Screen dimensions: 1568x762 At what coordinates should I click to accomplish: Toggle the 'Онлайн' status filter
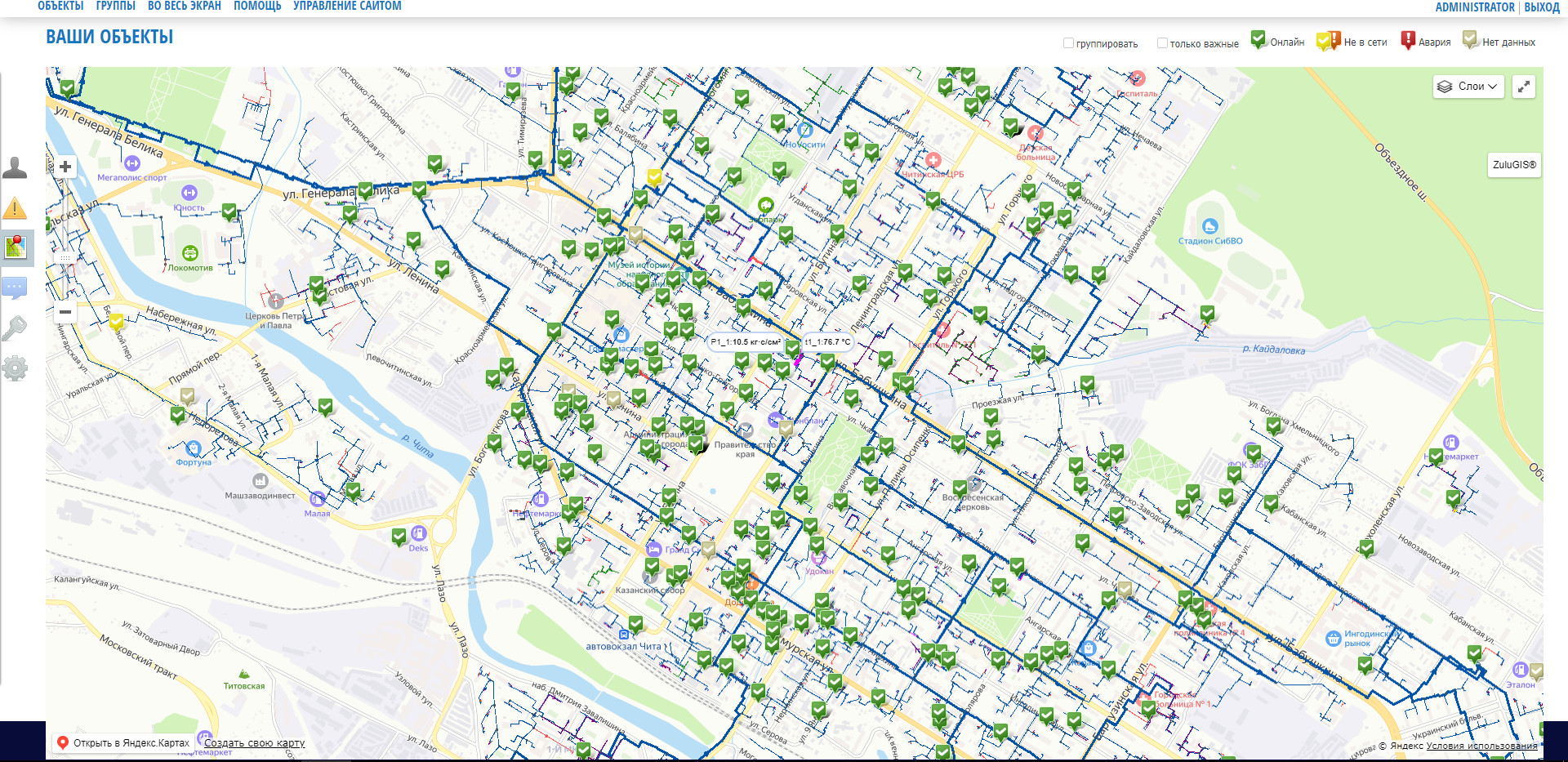(x=1277, y=42)
